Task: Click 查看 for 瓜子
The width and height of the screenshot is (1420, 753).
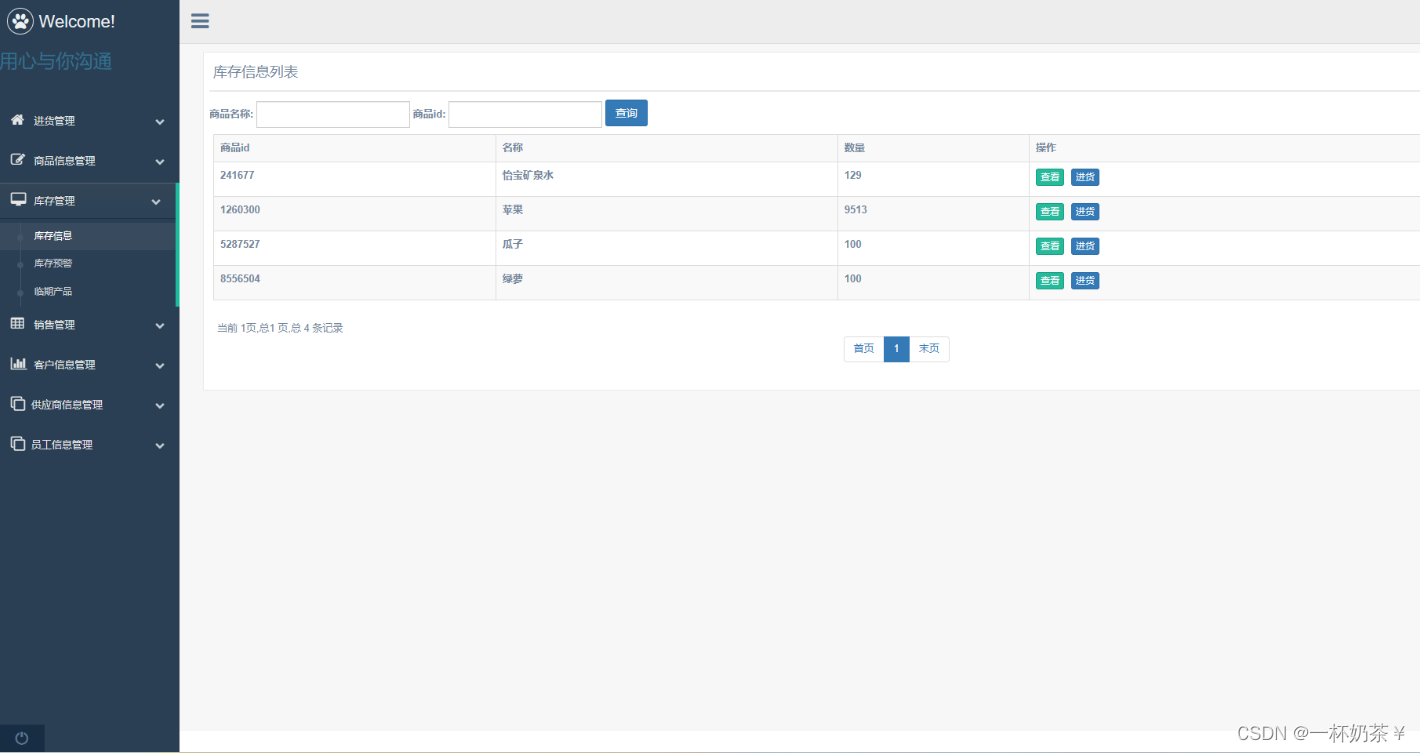Action: (1049, 246)
